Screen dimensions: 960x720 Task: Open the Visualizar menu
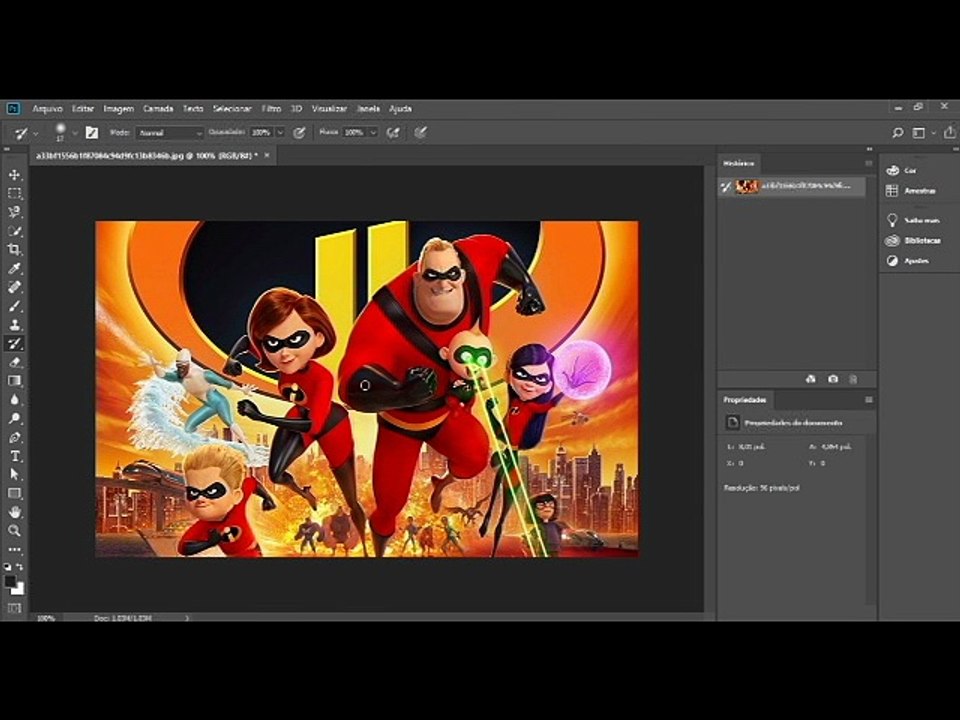pos(329,108)
